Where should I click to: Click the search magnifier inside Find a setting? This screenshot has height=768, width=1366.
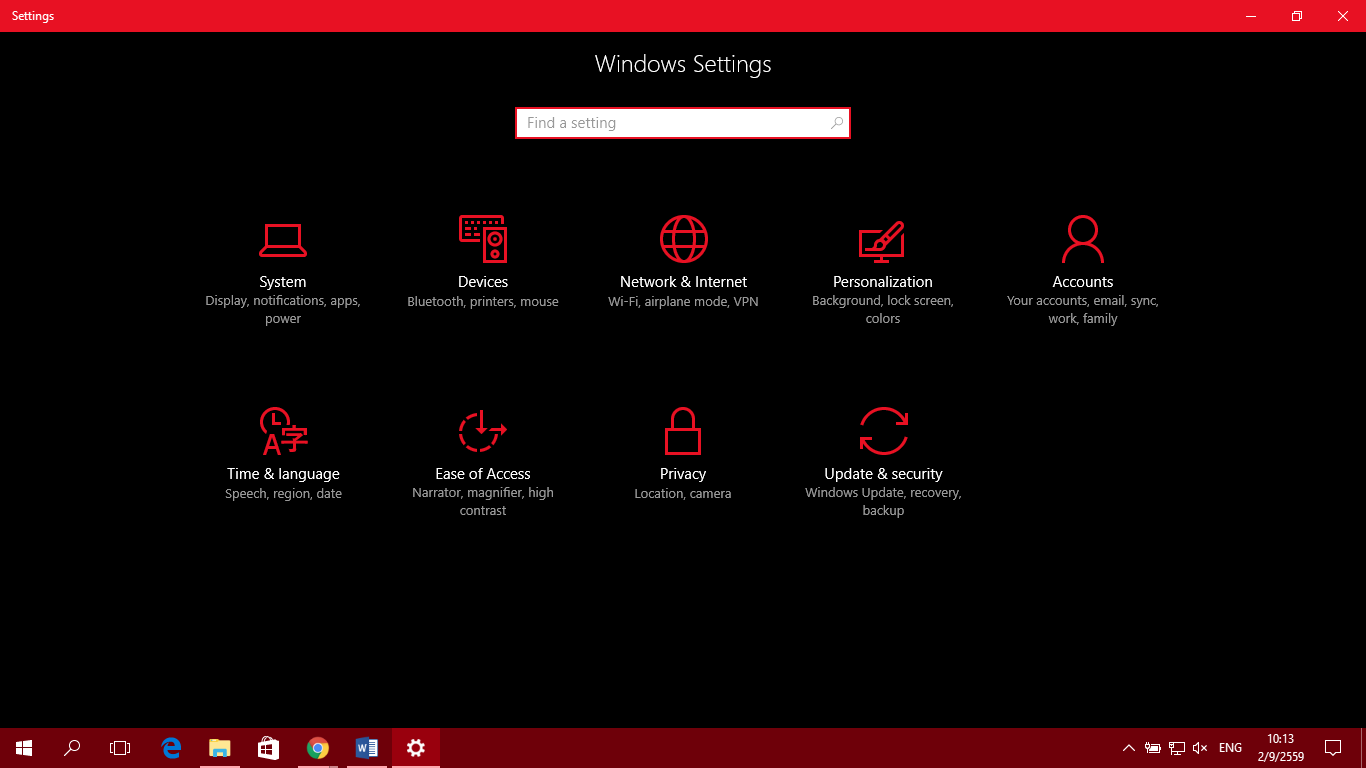[x=837, y=123]
